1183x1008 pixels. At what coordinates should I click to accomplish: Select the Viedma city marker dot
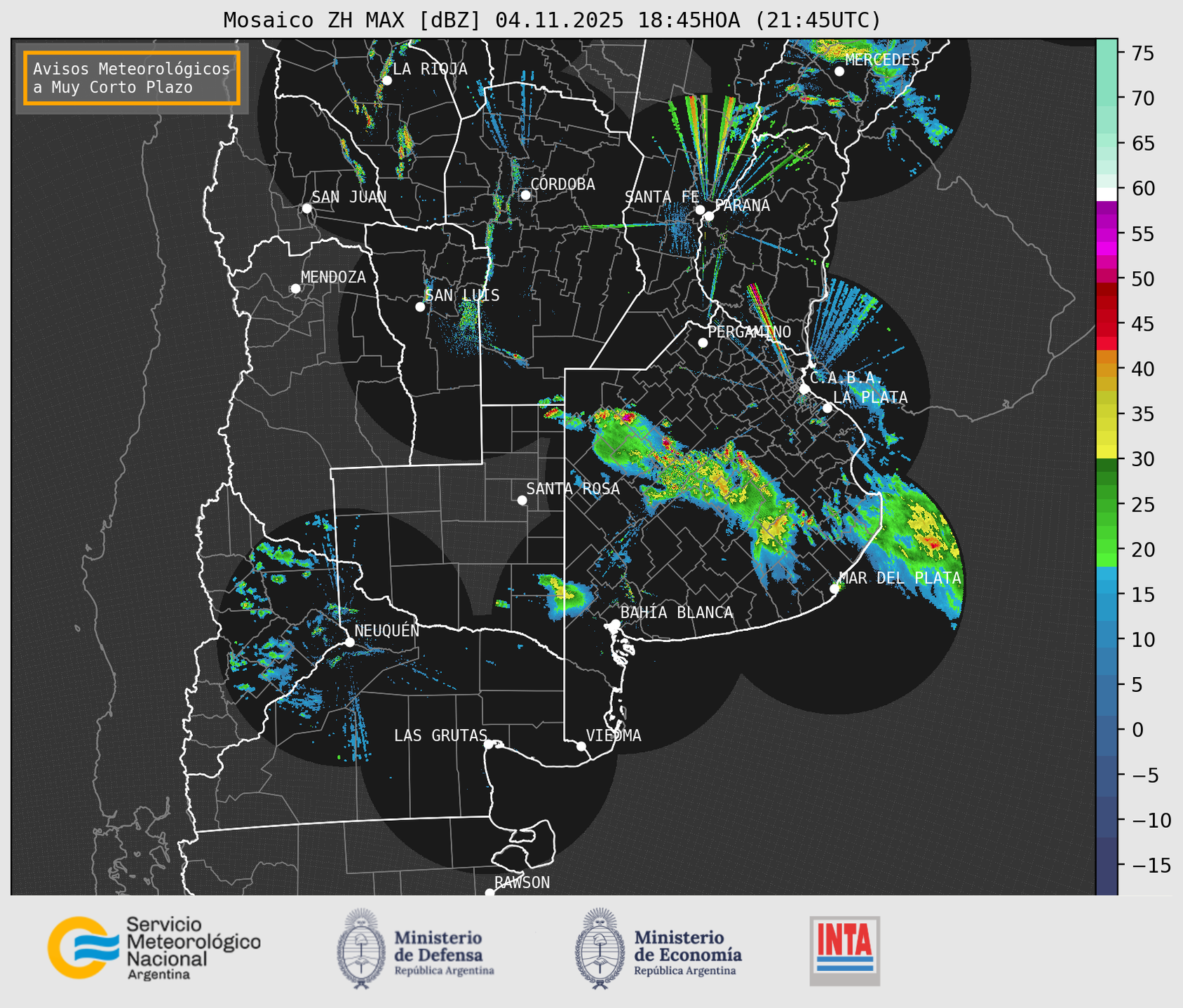point(581,746)
